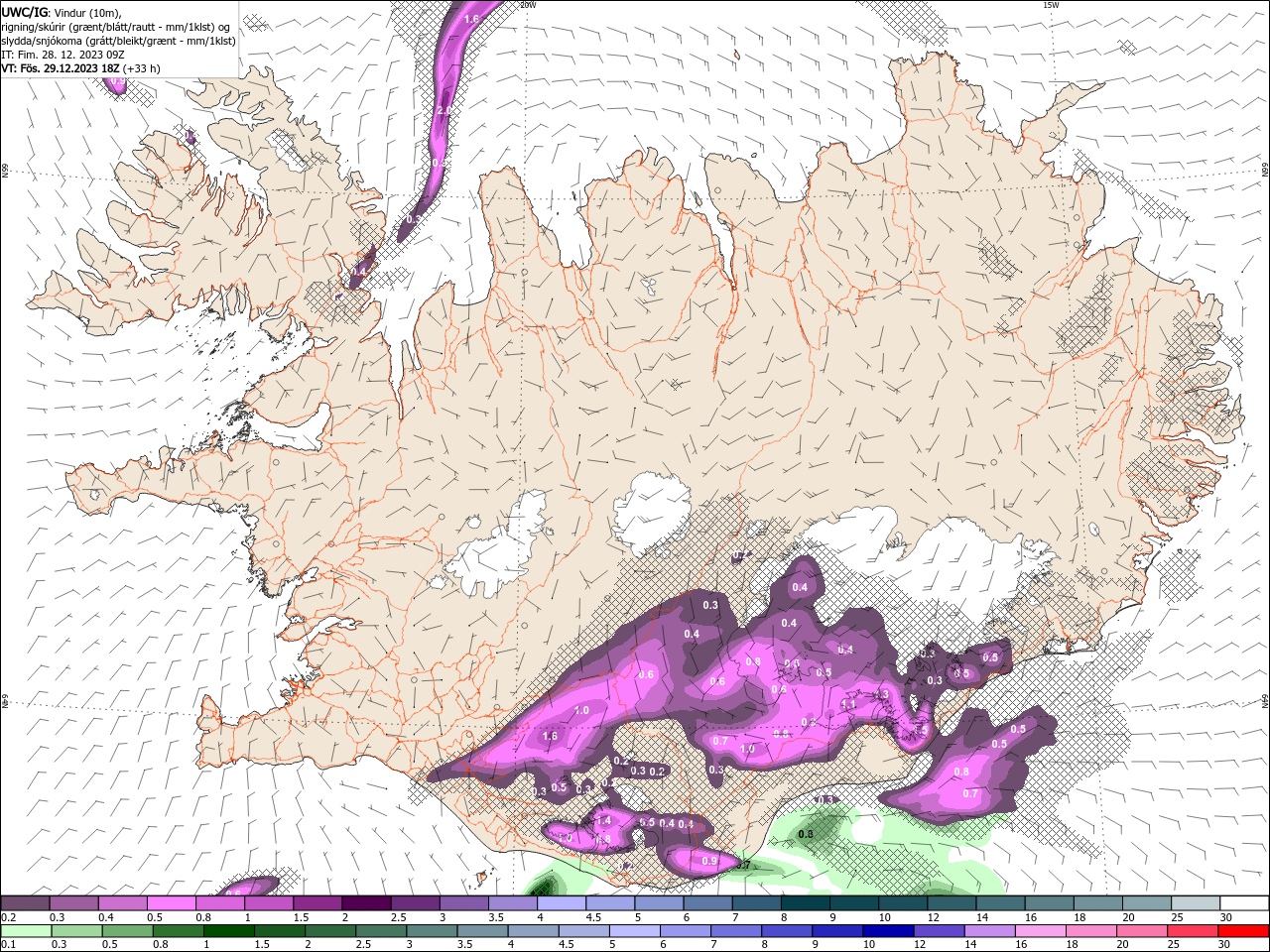Click the "IT: Fim. 28. 12. 2023 09Z" line

63,55
